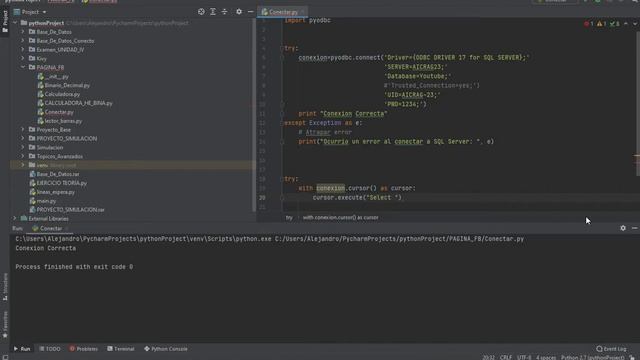Expand the PROYECTO_SIMULACION folder

(x=23, y=138)
